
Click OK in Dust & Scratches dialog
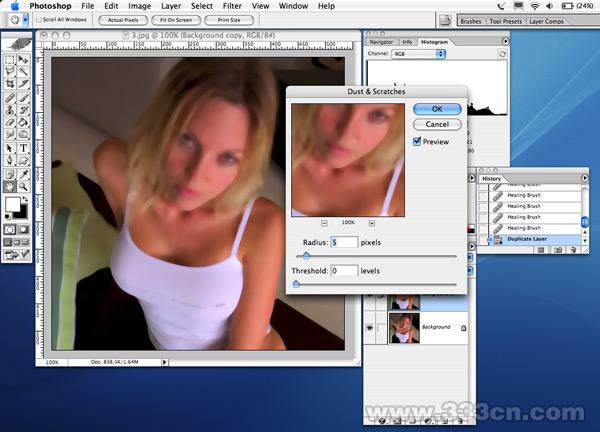[437, 108]
